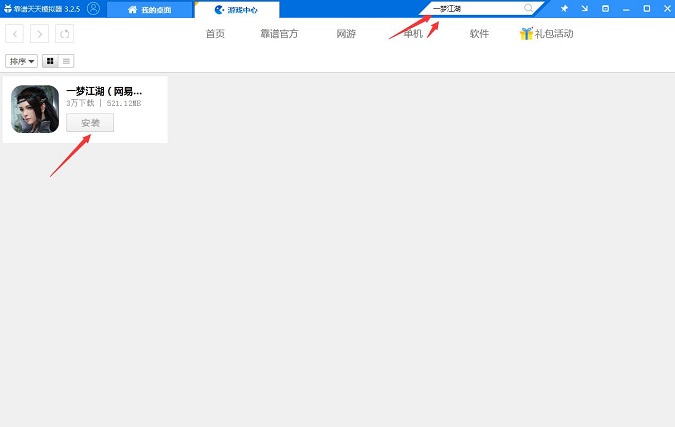Click the 一梦江湖 game thumbnail
Image resolution: width=675 pixels, height=427 pixels.
tap(35, 109)
